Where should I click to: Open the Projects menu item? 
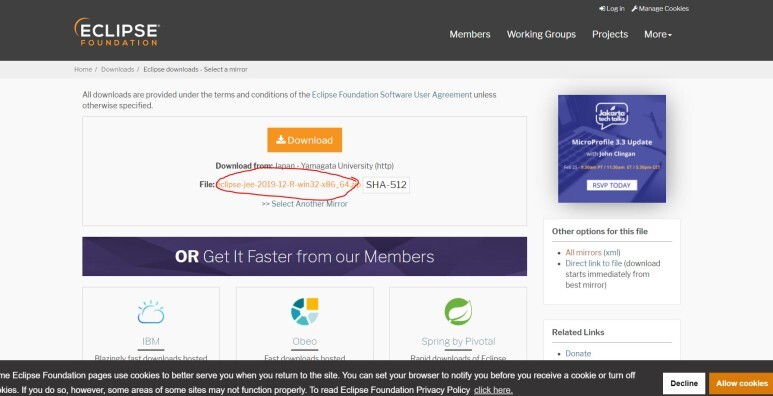pos(610,34)
